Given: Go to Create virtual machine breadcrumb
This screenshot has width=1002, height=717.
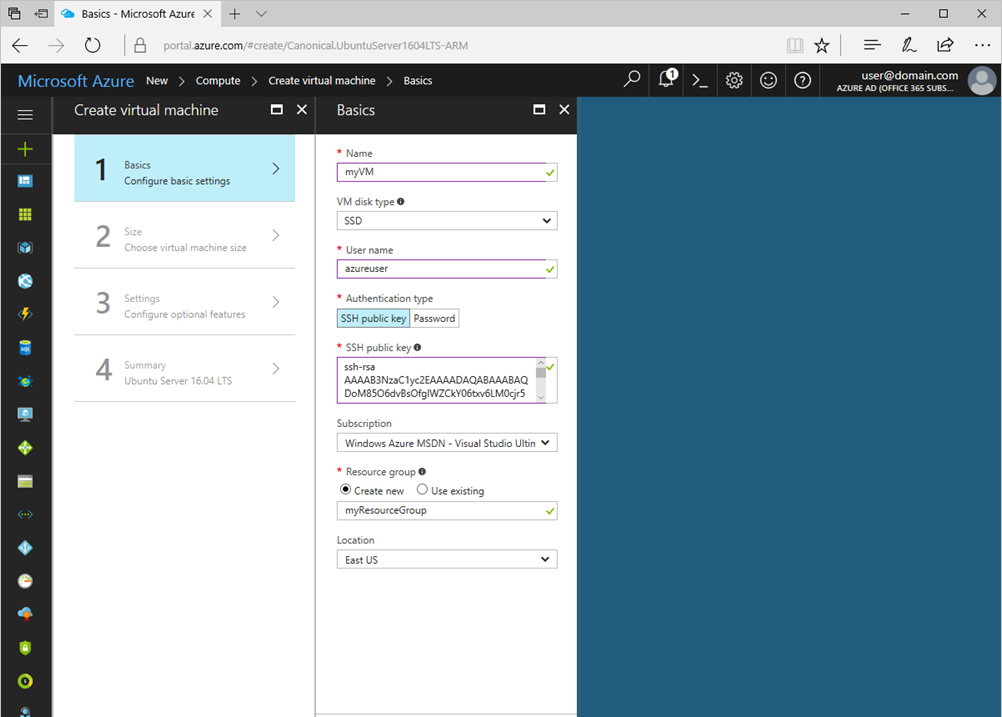Looking at the screenshot, I should (x=322, y=81).
